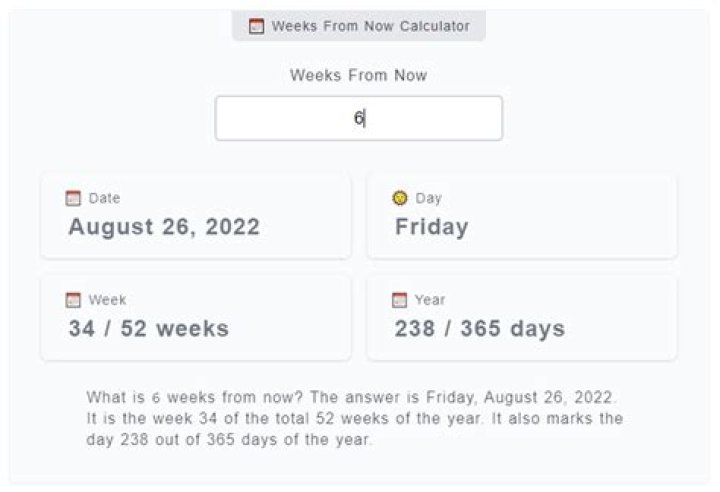Viewport: 720px width, 492px height.
Task: Select the Weeks From Now Calculator tab title
Action: click(370, 26)
